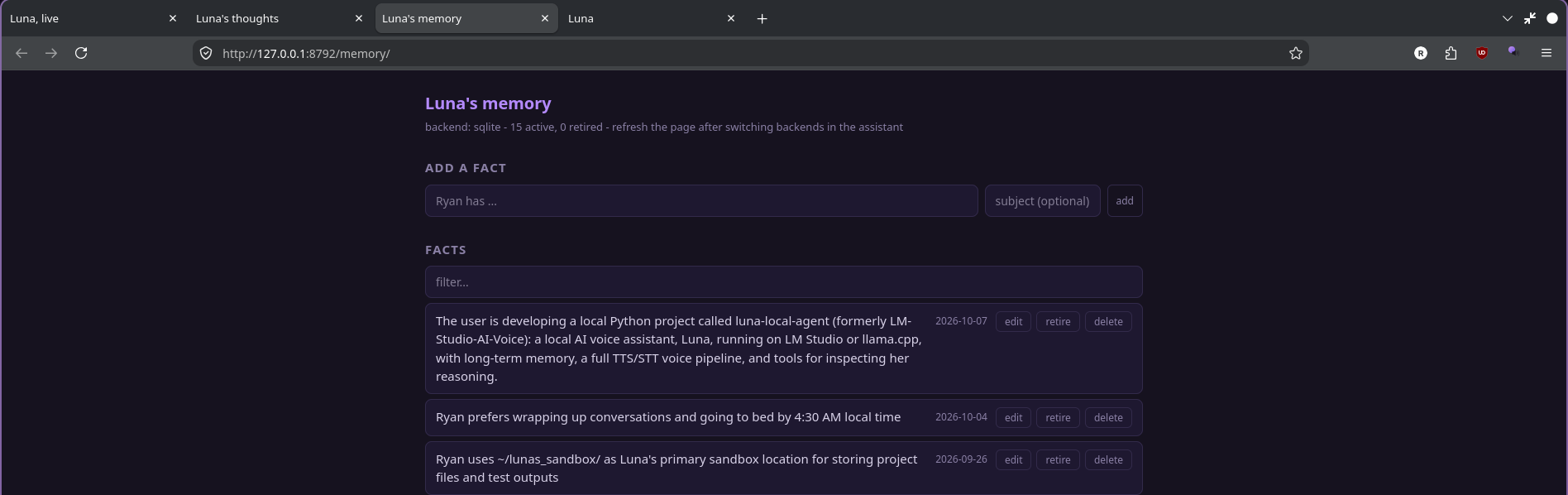
Task: Click the date 2026-10-07
Action: pos(961,321)
